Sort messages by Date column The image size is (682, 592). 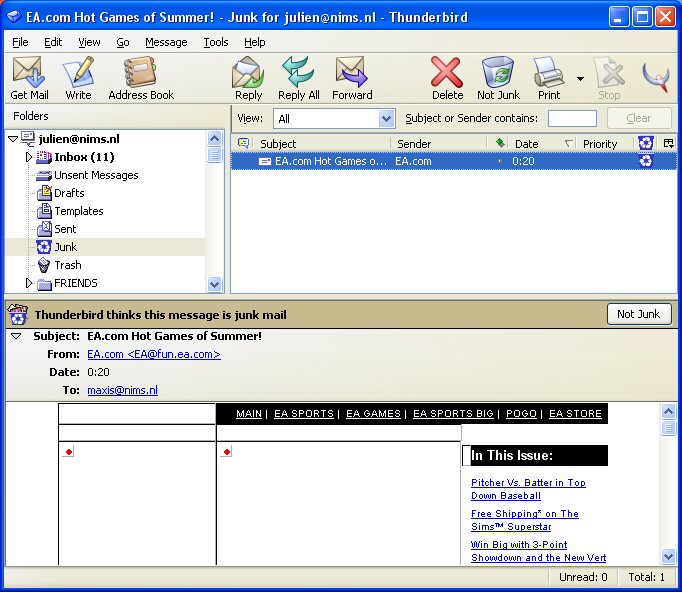click(543, 144)
